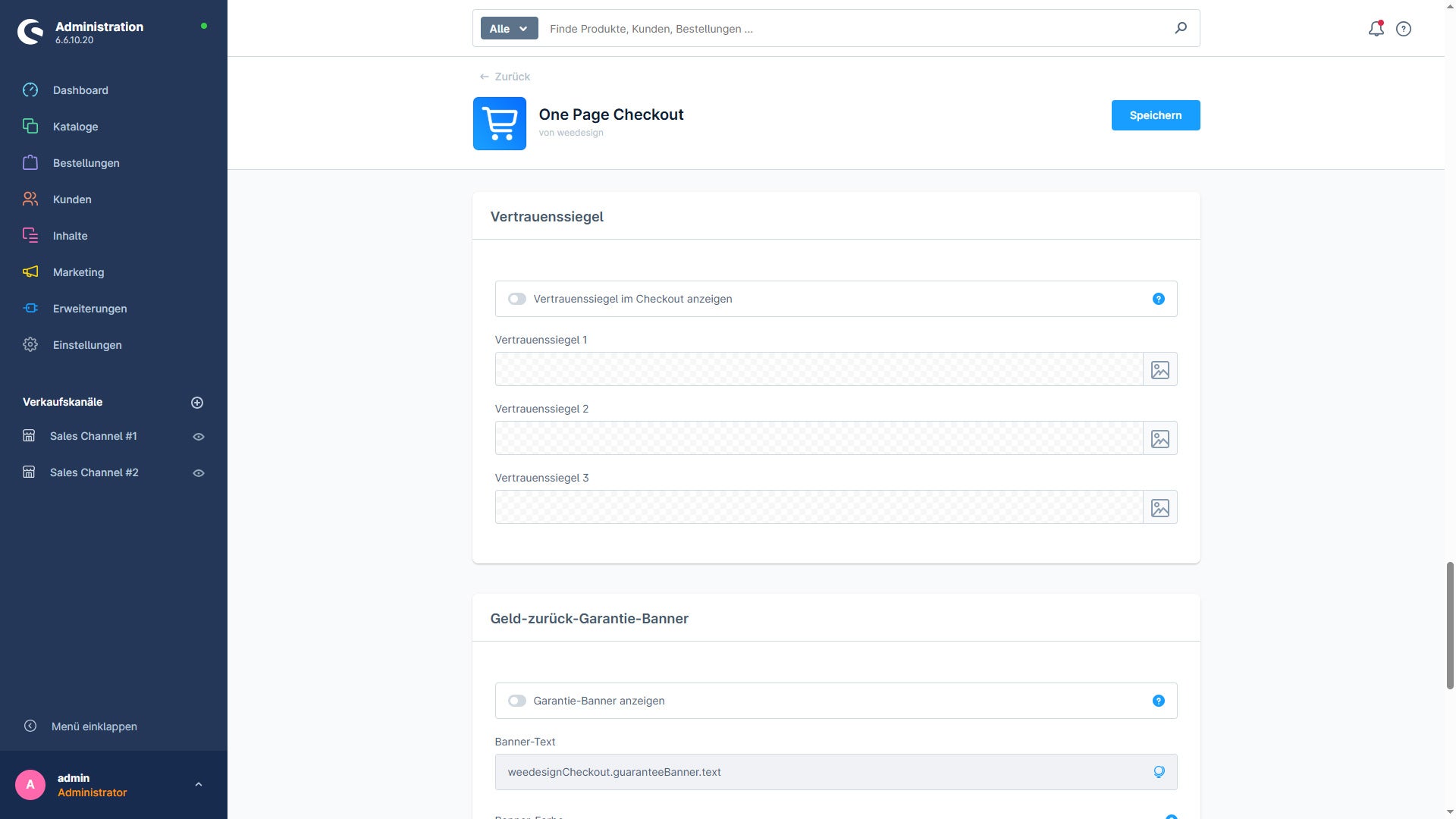1456x819 pixels.
Task: Go back via Zurück link
Action: click(505, 77)
